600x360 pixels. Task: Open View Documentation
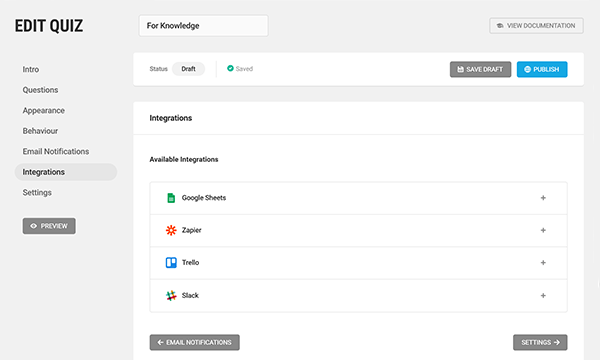[536, 26]
